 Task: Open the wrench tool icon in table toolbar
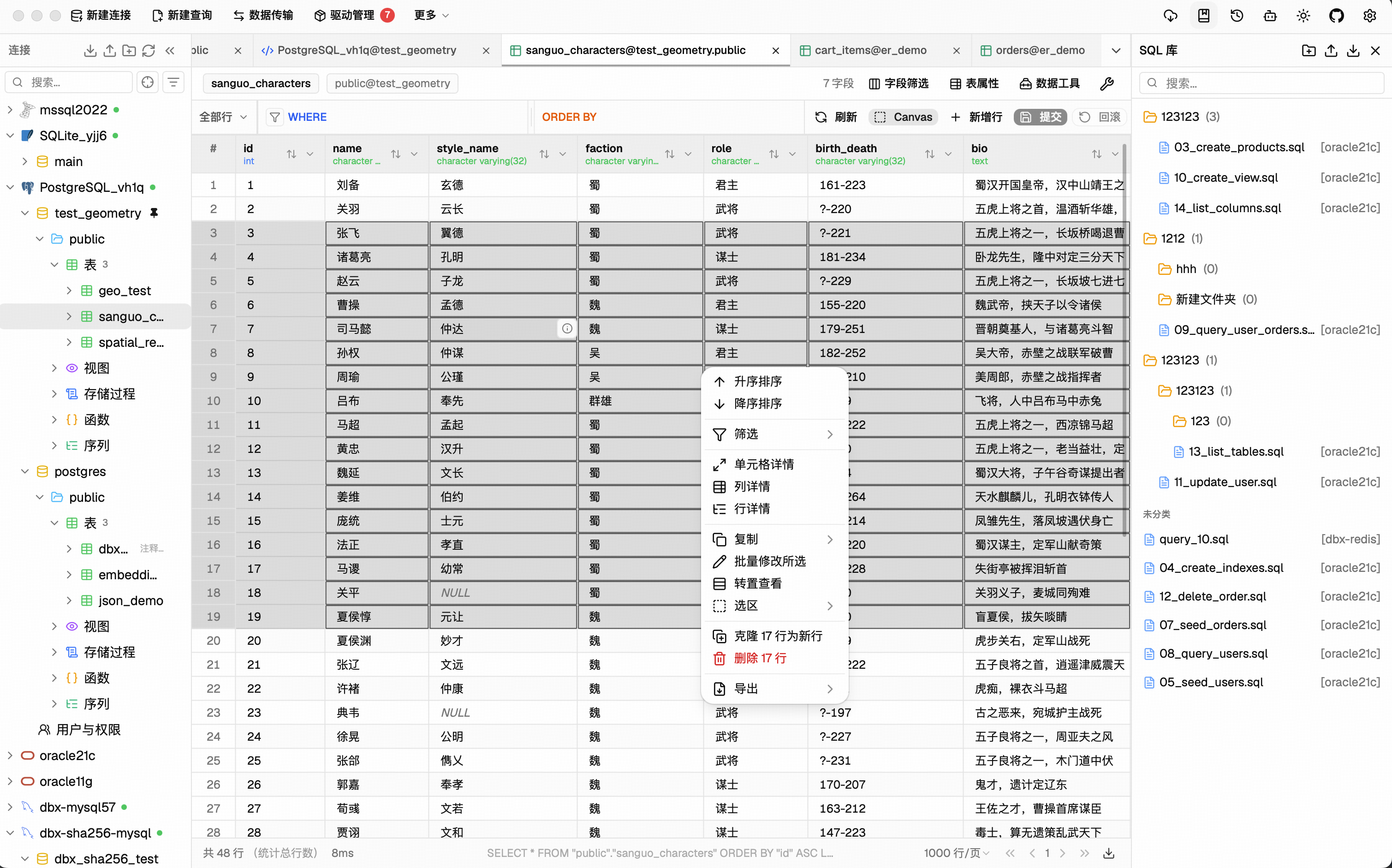click(1106, 84)
